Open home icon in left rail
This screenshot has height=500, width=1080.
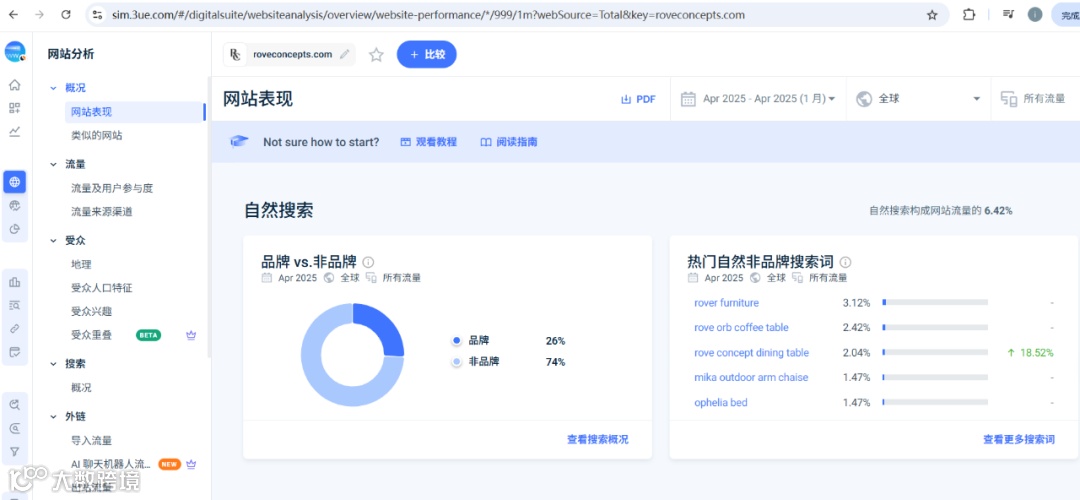[x=14, y=85]
